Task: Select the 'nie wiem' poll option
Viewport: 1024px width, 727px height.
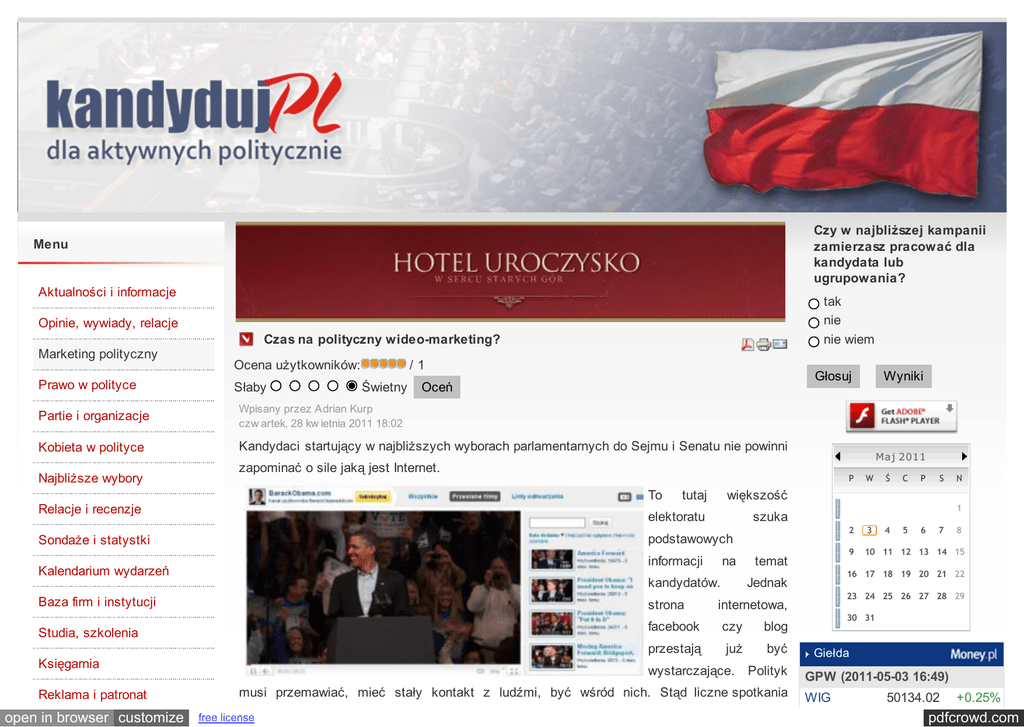Action: coord(814,341)
